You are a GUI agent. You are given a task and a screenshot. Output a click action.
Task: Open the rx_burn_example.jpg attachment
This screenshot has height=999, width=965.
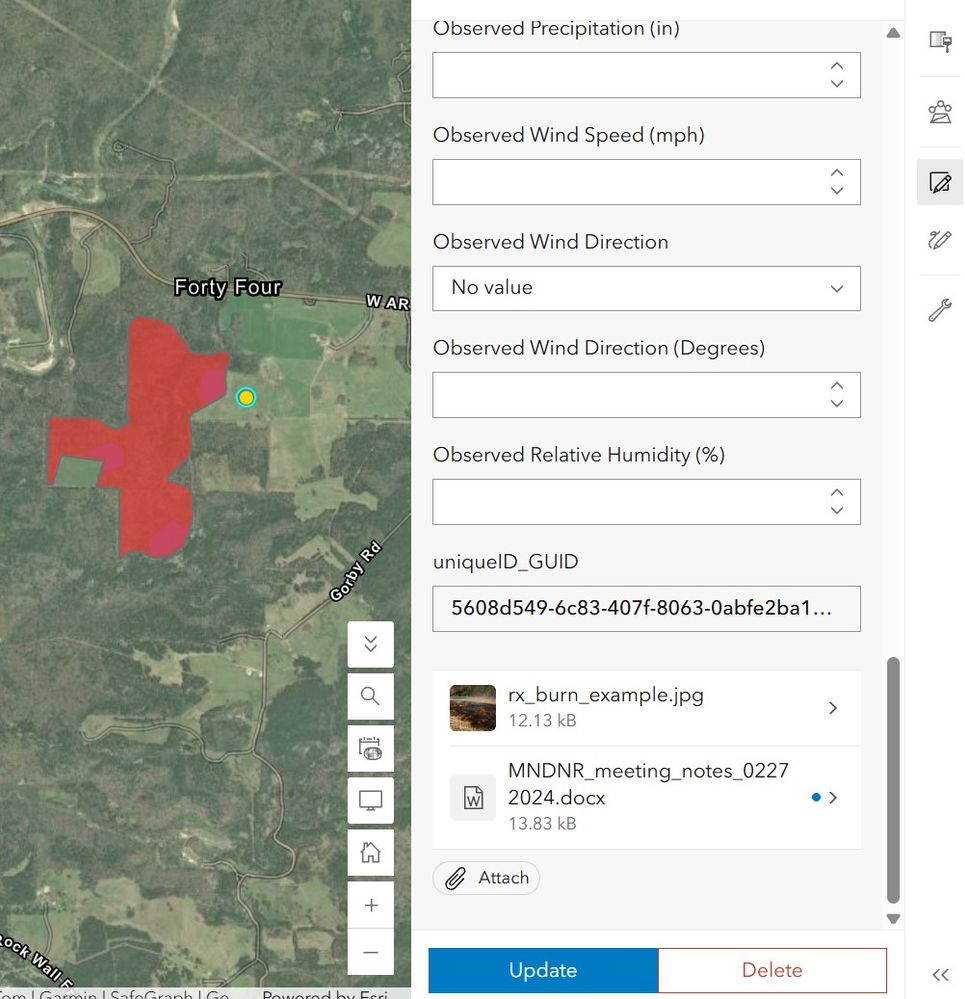point(646,708)
